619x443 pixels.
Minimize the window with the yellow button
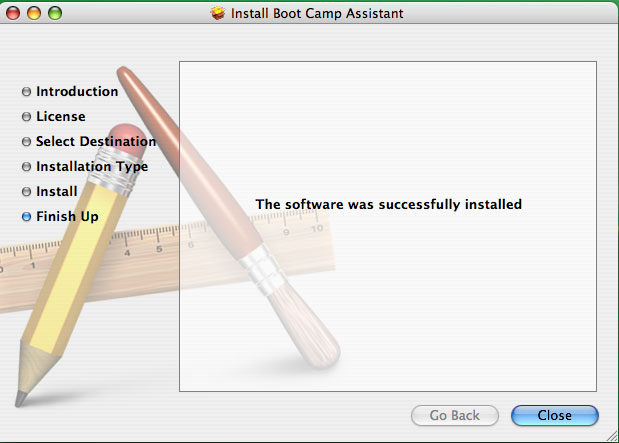(34, 13)
